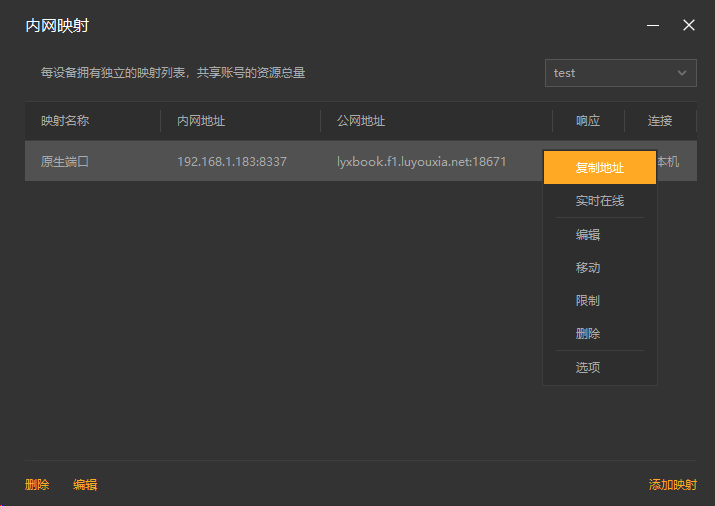This screenshot has height=506, width=715.
Task: Open 选项 from context menu
Action: tap(588, 367)
